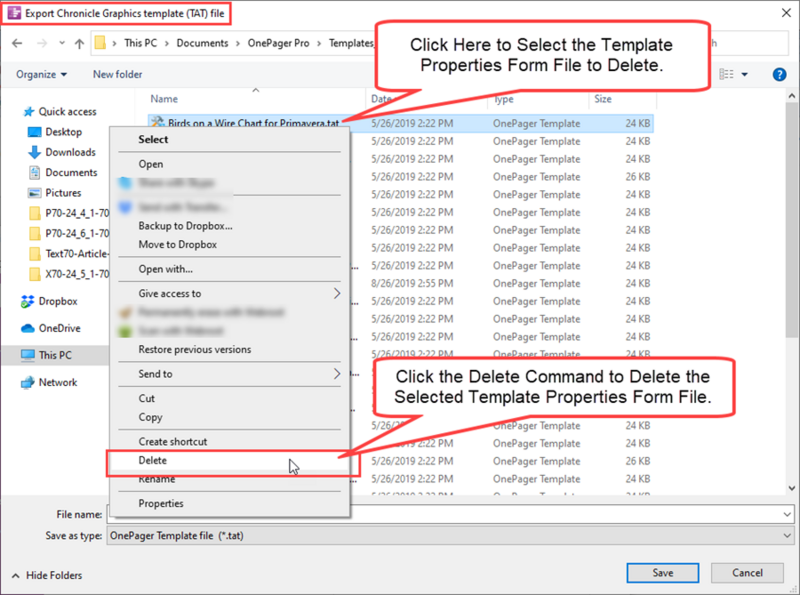Click the Back navigation arrow
The height and width of the screenshot is (595, 800).
(x=17, y=43)
